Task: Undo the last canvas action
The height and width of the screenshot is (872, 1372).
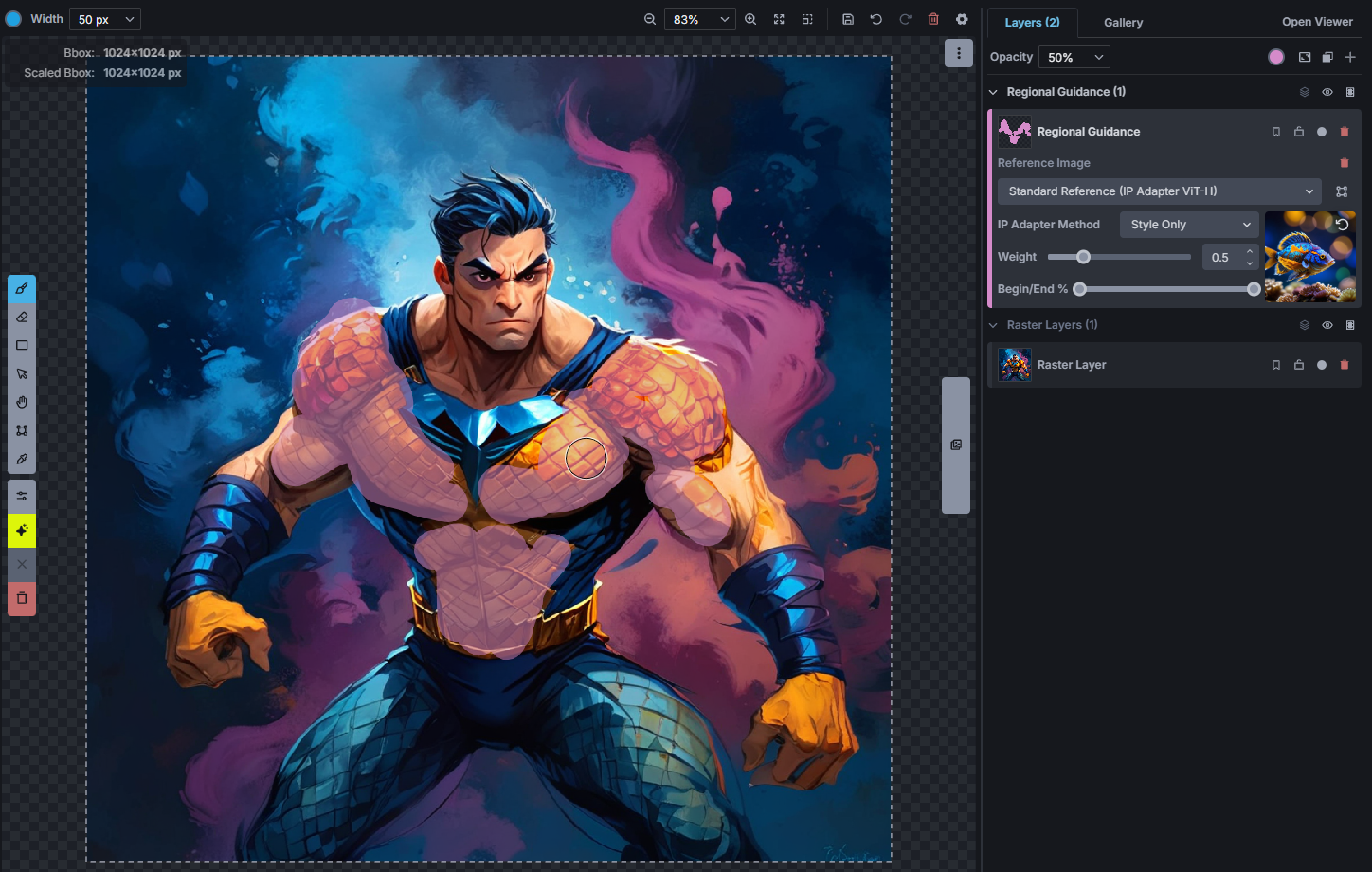Action: [x=876, y=19]
